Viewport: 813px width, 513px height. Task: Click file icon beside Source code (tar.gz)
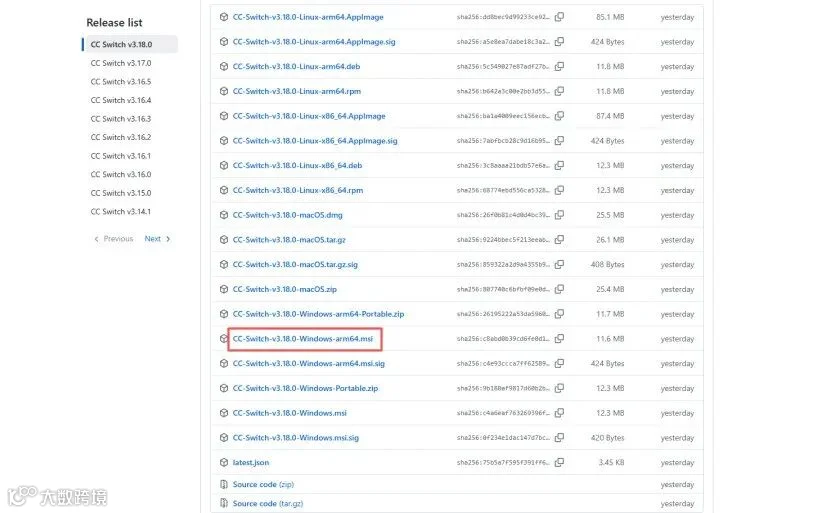(224, 503)
